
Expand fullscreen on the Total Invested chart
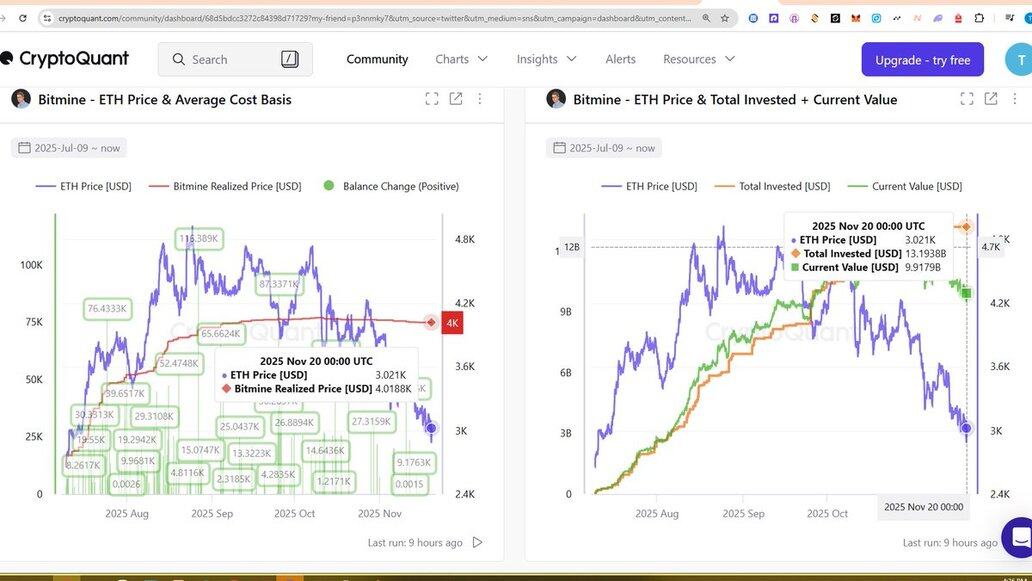pyautogui.click(x=967, y=99)
